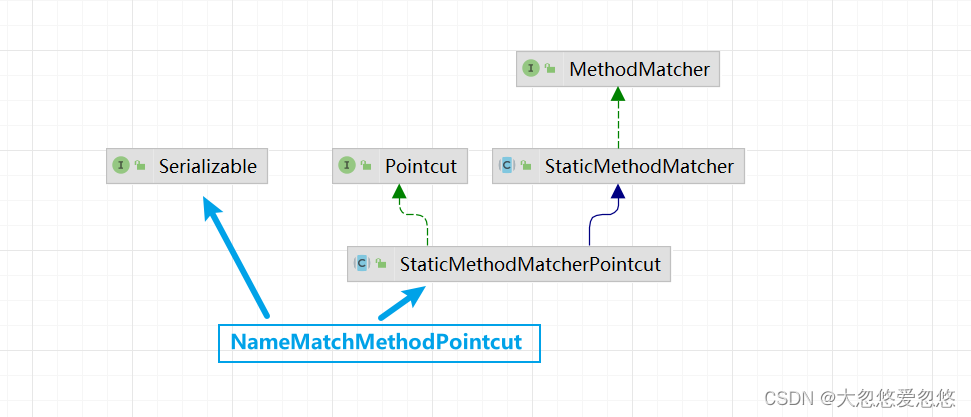Click the lock icon next to StaticMethodMatcher

pos(526,165)
